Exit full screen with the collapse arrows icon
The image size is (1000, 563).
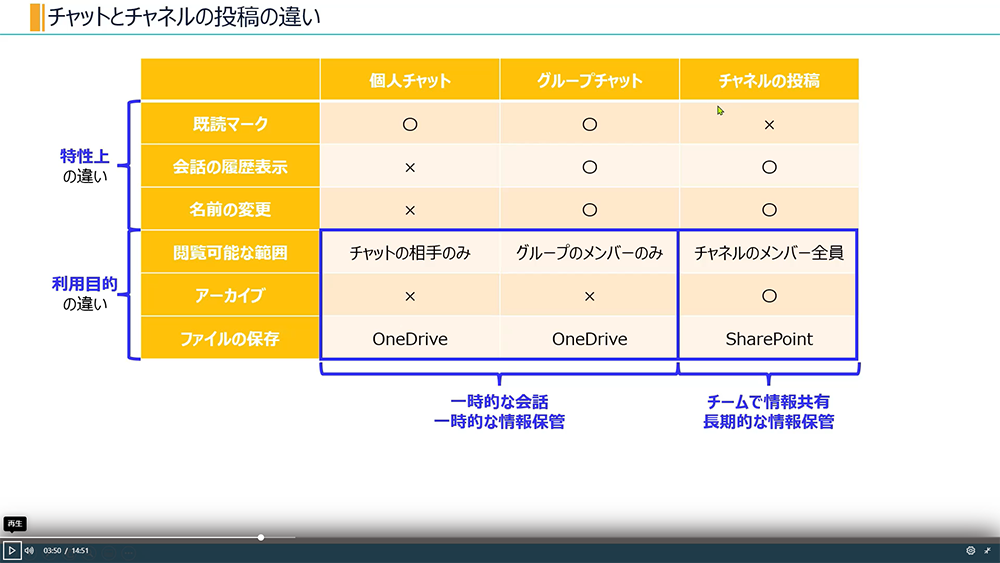tap(987, 550)
